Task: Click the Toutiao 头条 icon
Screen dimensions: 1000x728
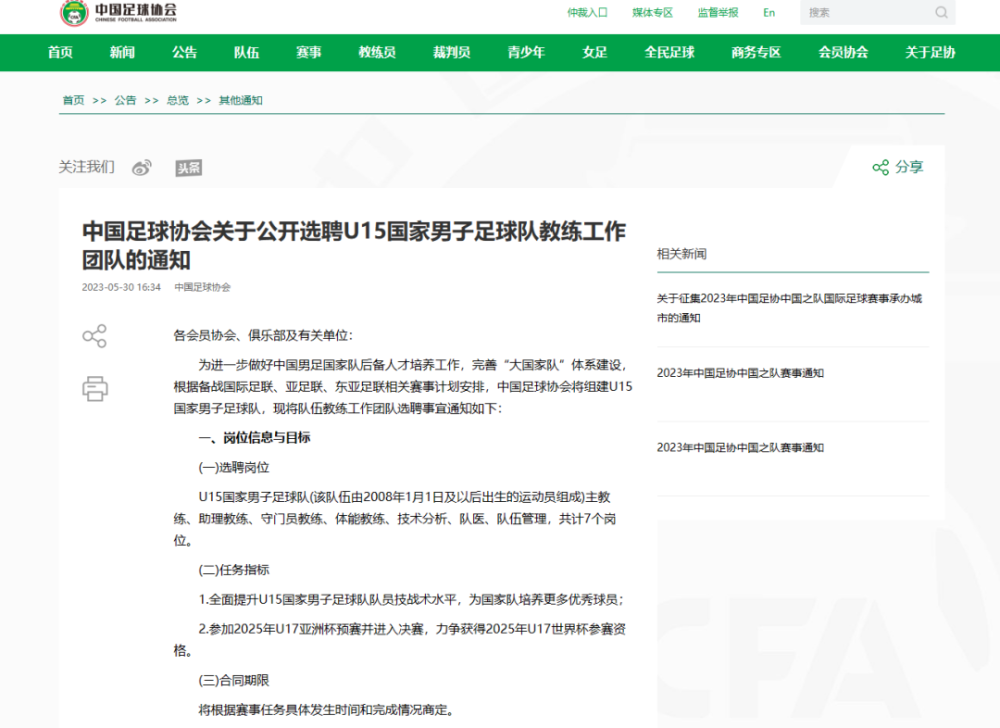Action: click(x=189, y=167)
